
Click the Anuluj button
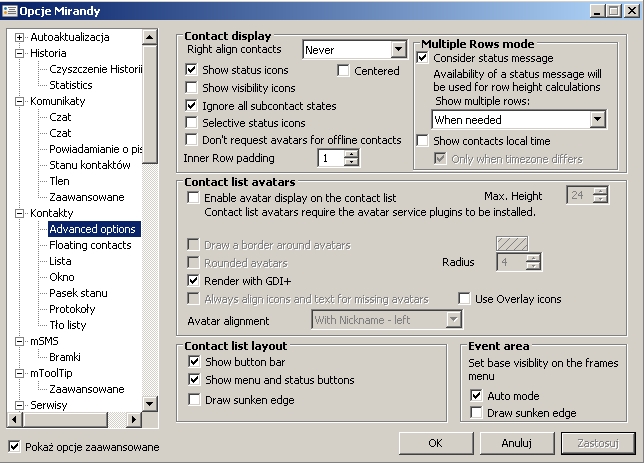(x=516, y=443)
